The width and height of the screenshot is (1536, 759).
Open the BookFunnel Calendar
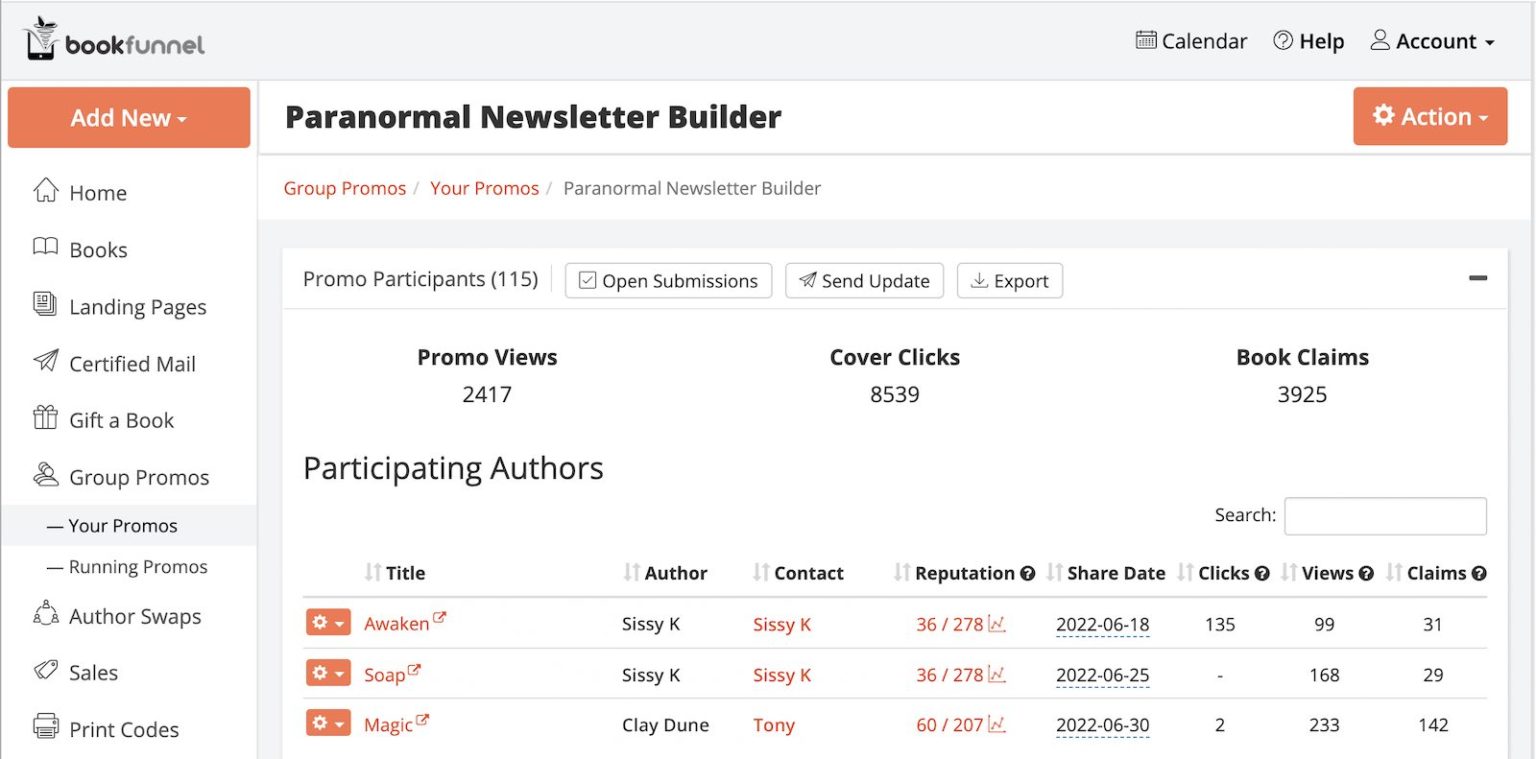point(1191,41)
